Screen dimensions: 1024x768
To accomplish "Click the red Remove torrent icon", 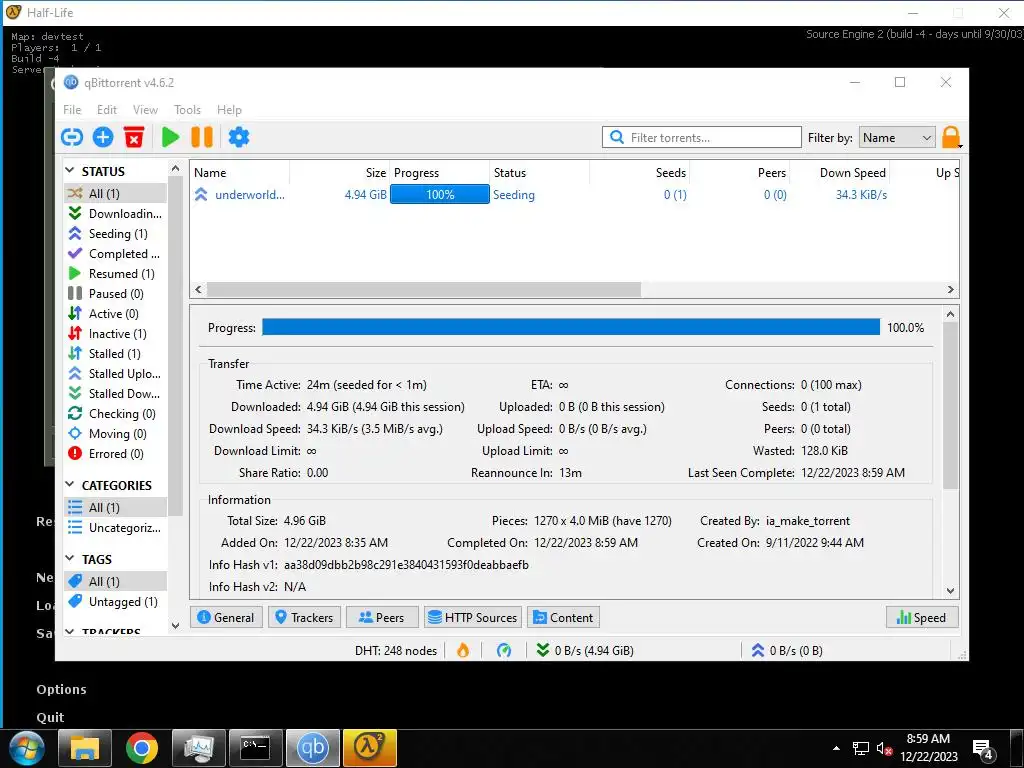I will coord(134,137).
